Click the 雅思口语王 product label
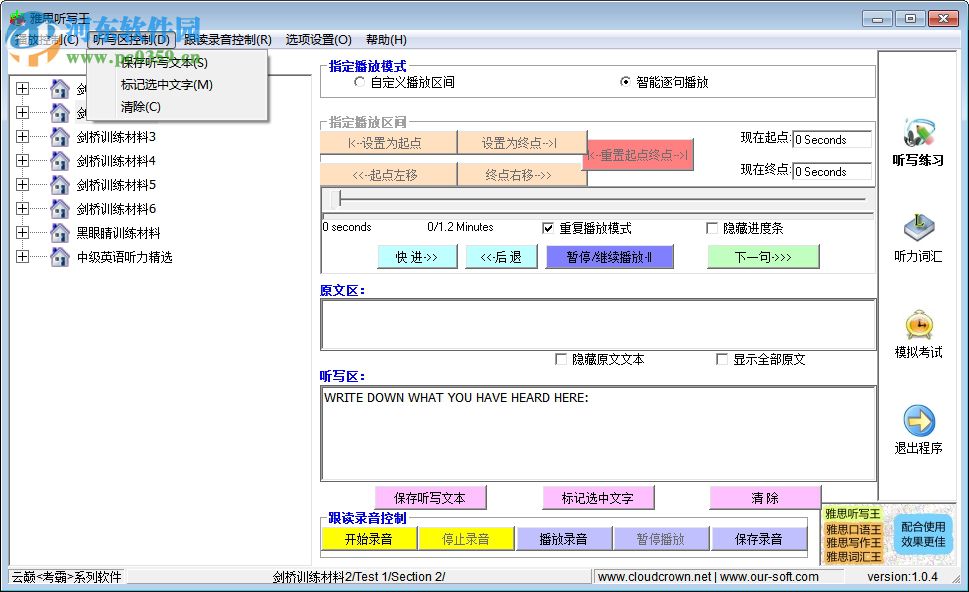 [853, 529]
